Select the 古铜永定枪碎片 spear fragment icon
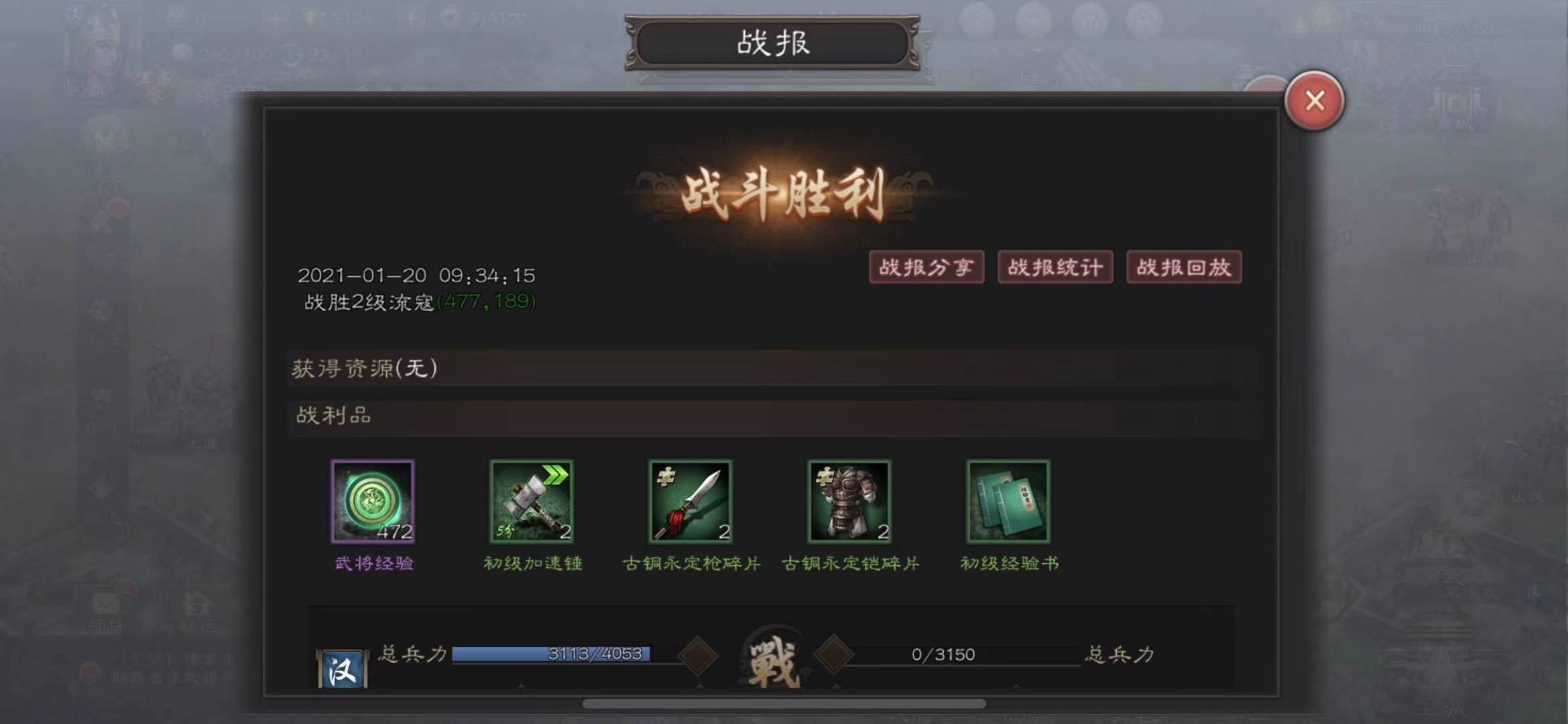Viewport: 1568px width, 724px height. point(690,501)
